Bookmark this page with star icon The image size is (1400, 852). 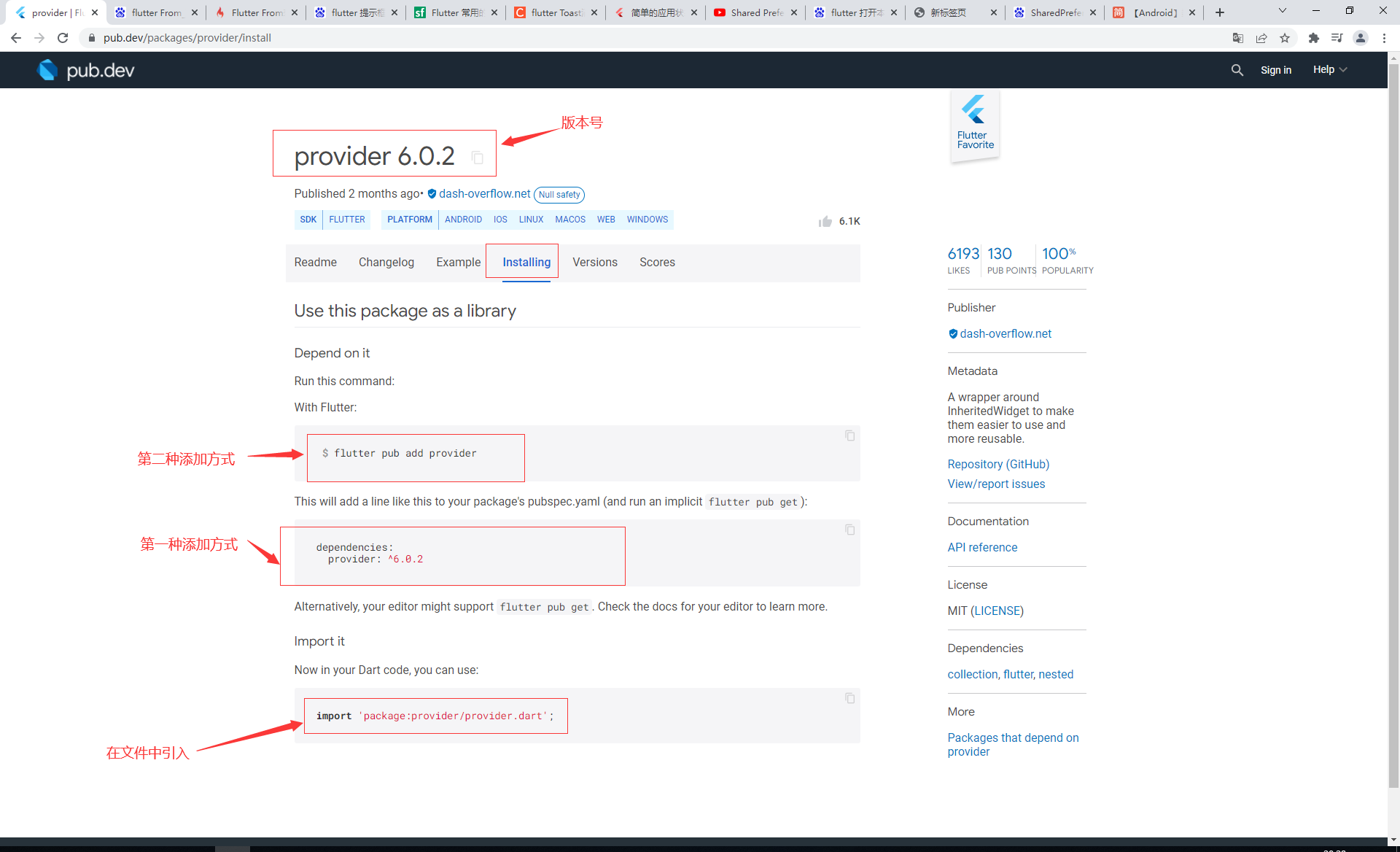click(1285, 38)
